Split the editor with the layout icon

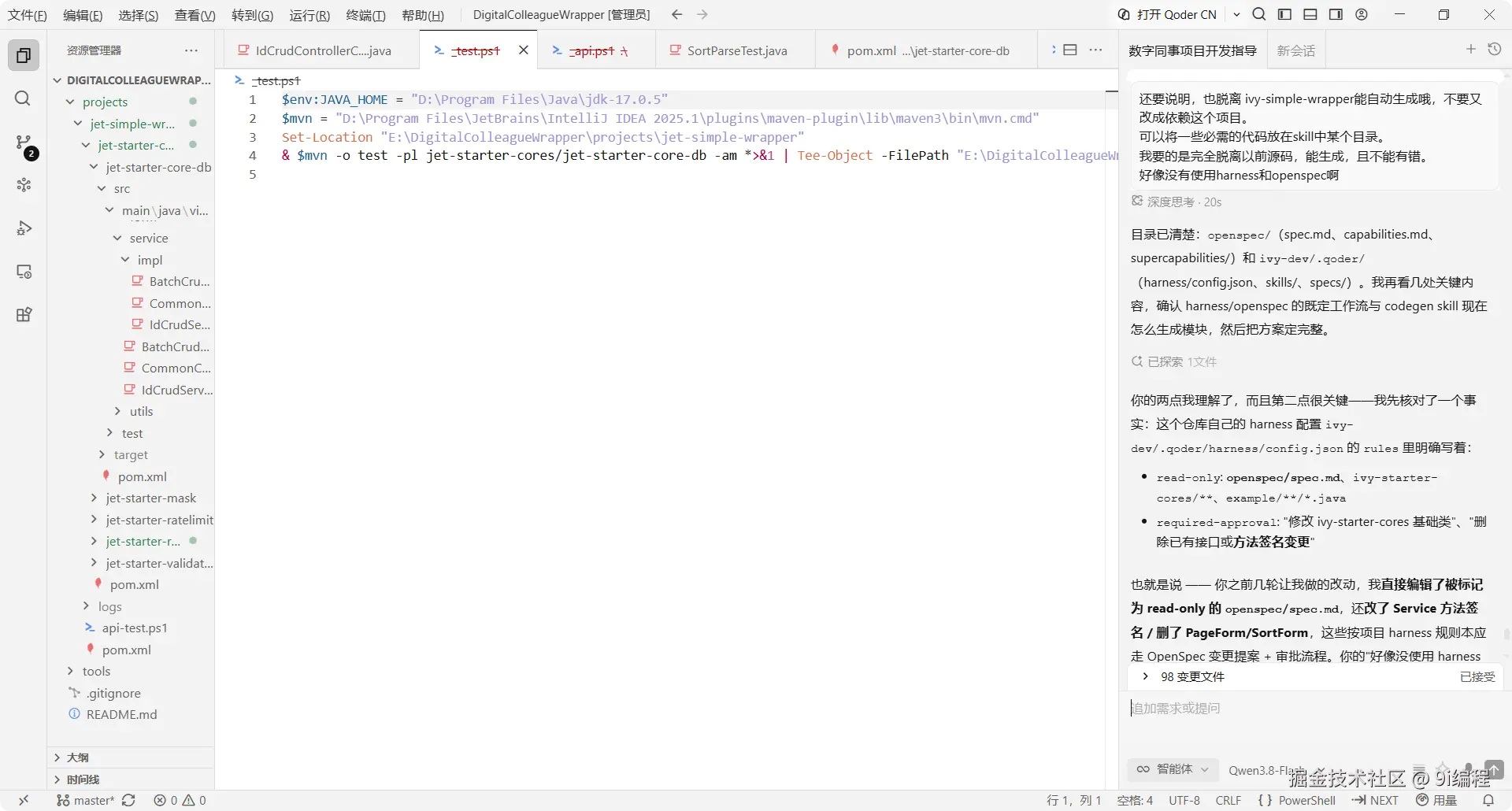point(1070,50)
